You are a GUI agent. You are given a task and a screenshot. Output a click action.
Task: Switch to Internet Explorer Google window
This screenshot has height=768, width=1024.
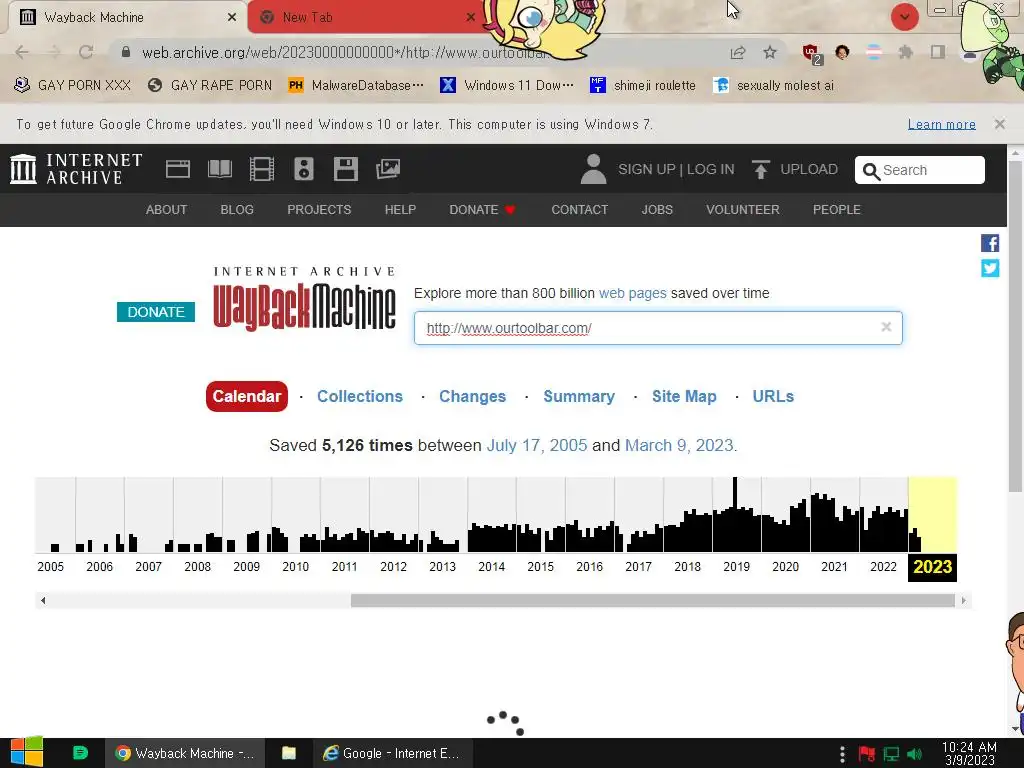click(392, 753)
